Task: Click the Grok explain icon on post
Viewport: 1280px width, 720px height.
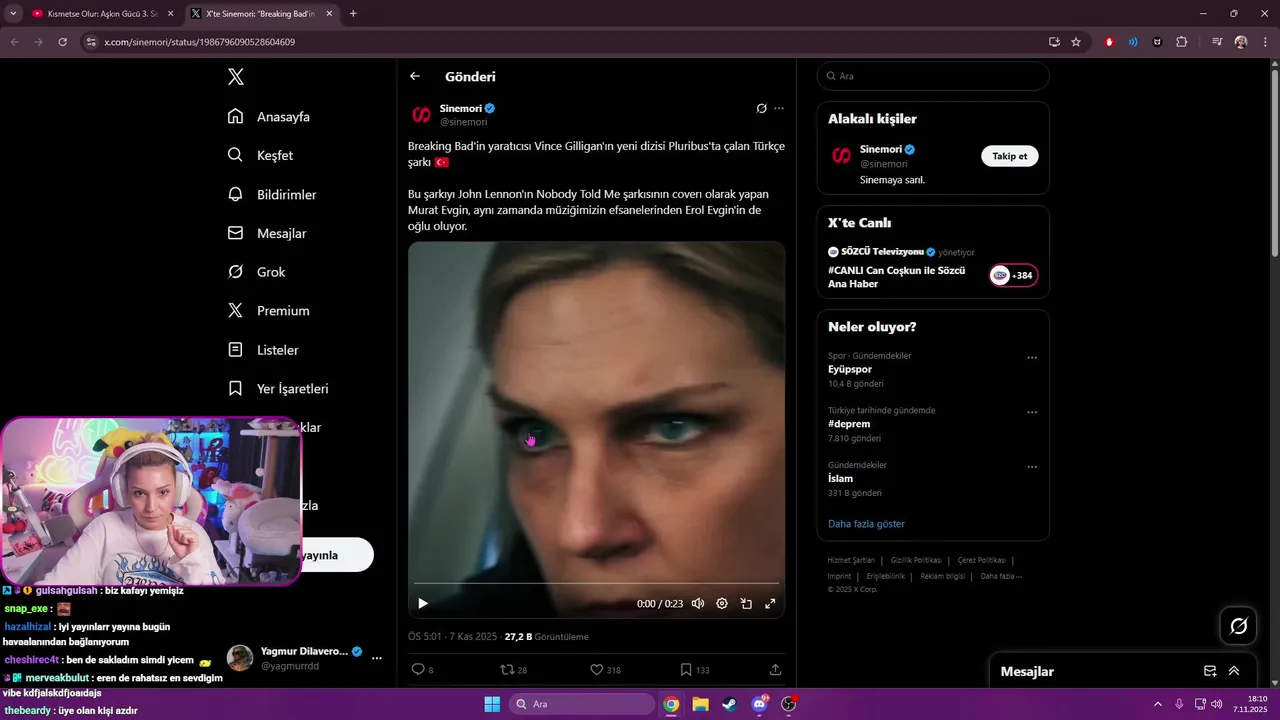Action: 761,108
